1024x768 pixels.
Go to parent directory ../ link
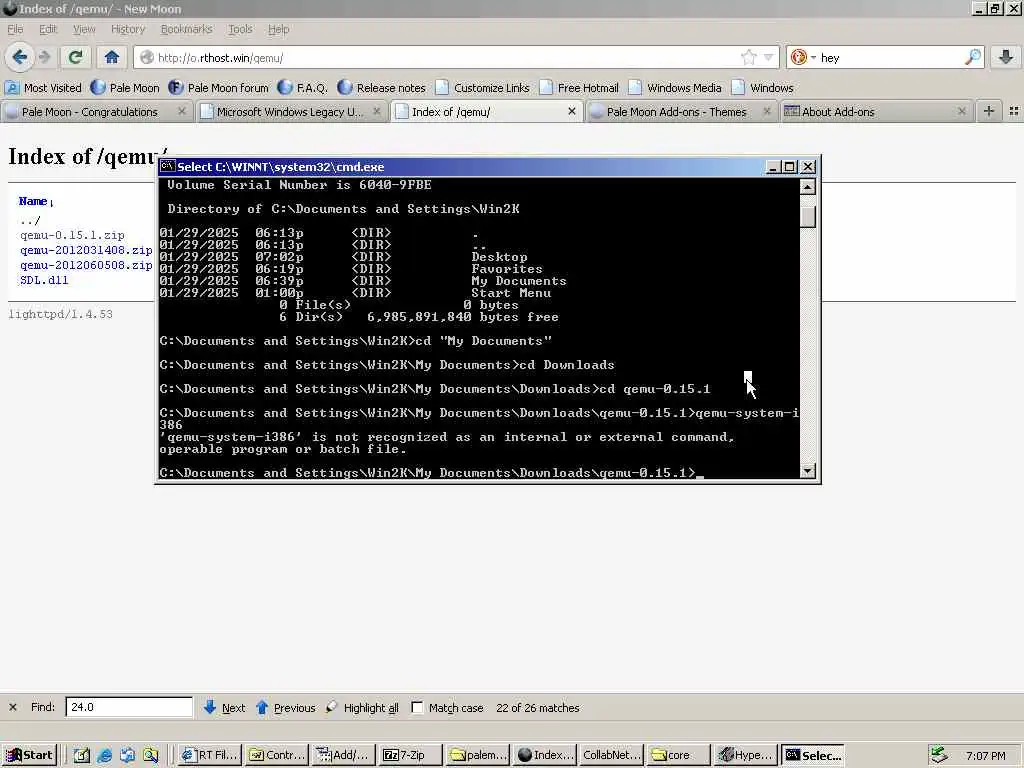[x=30, y=220]
